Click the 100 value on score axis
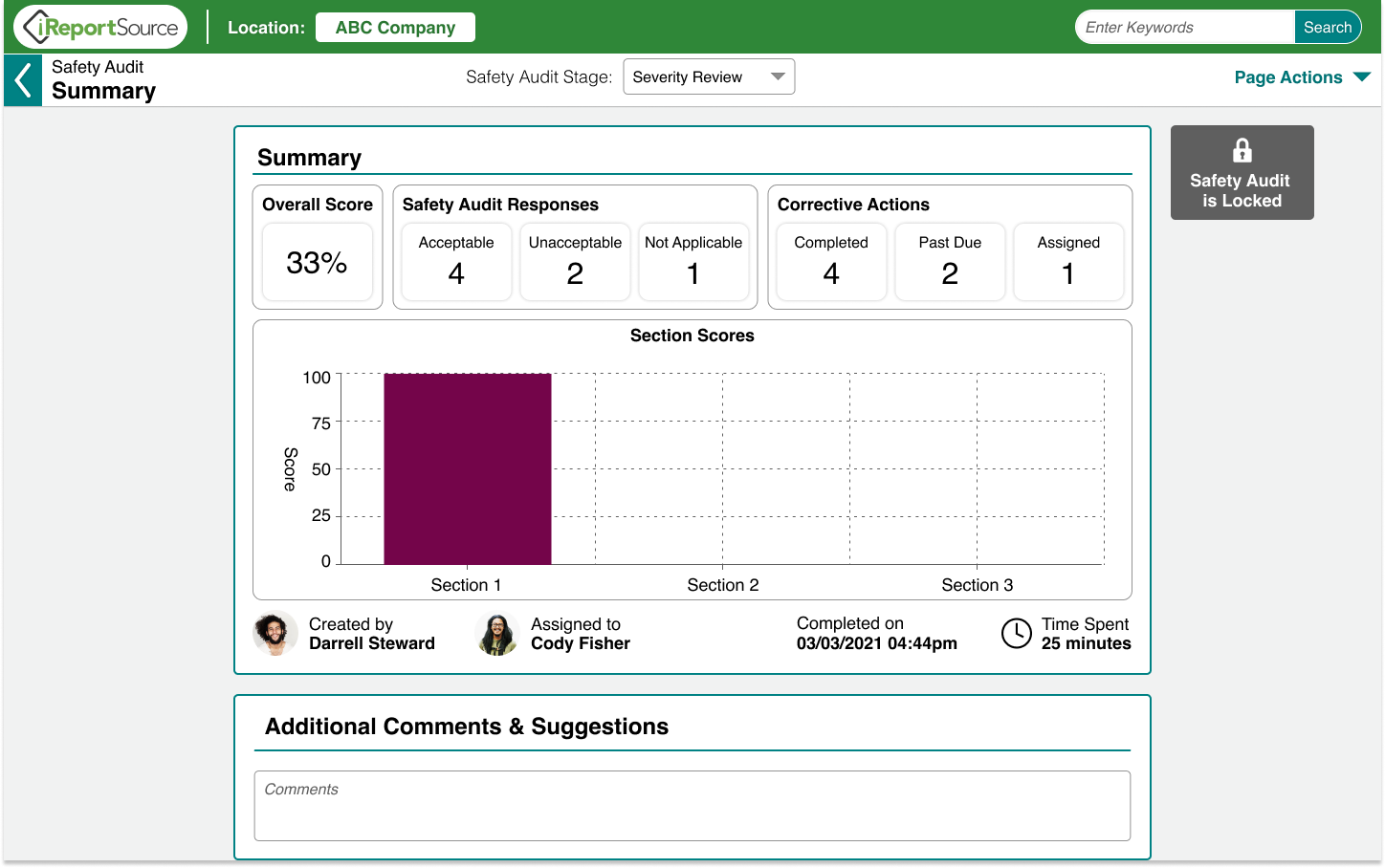 point(317,378)
